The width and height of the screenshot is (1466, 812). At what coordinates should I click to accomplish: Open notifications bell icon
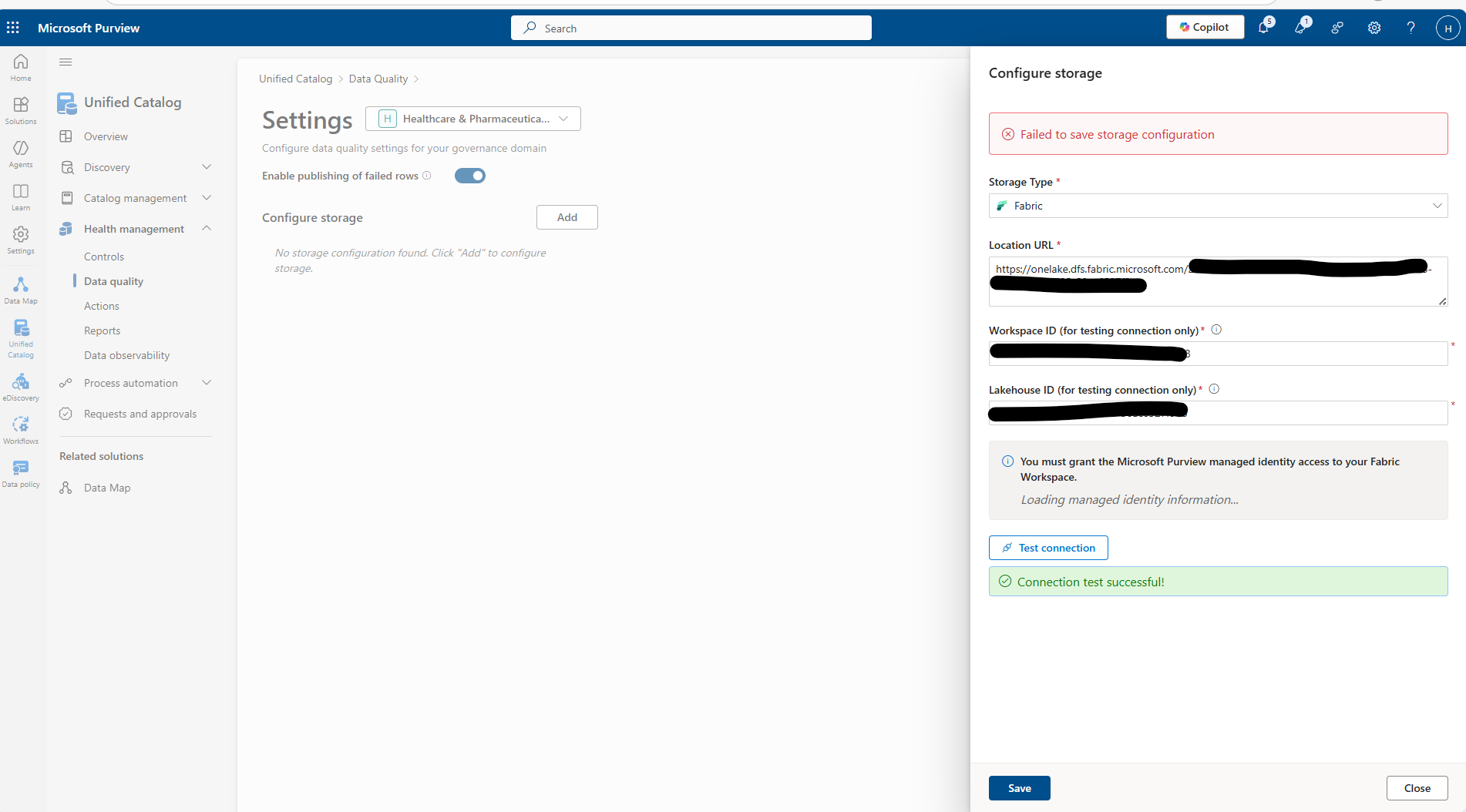tap(1264, 28)
